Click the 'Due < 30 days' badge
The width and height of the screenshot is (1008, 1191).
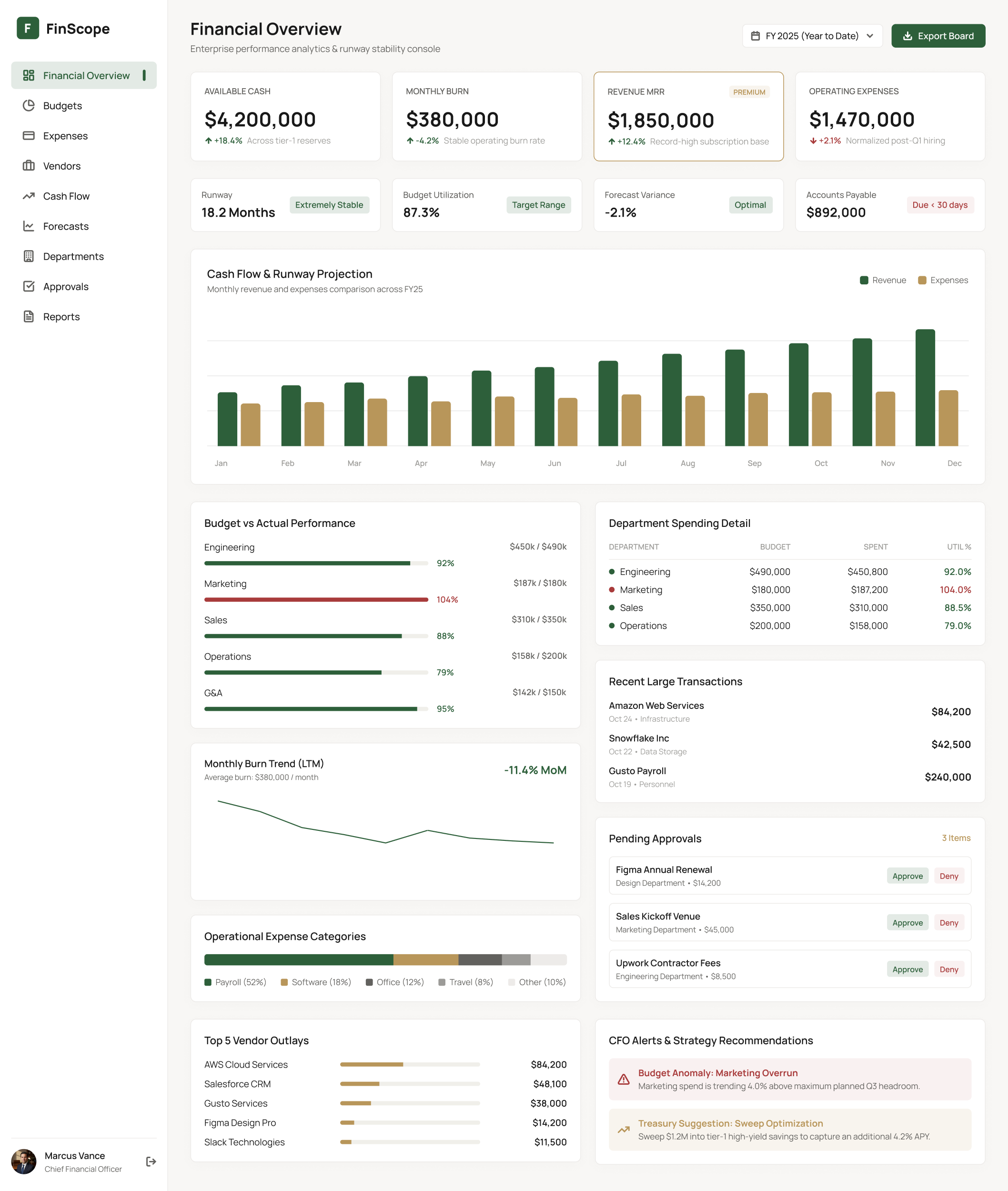point(940,205)
